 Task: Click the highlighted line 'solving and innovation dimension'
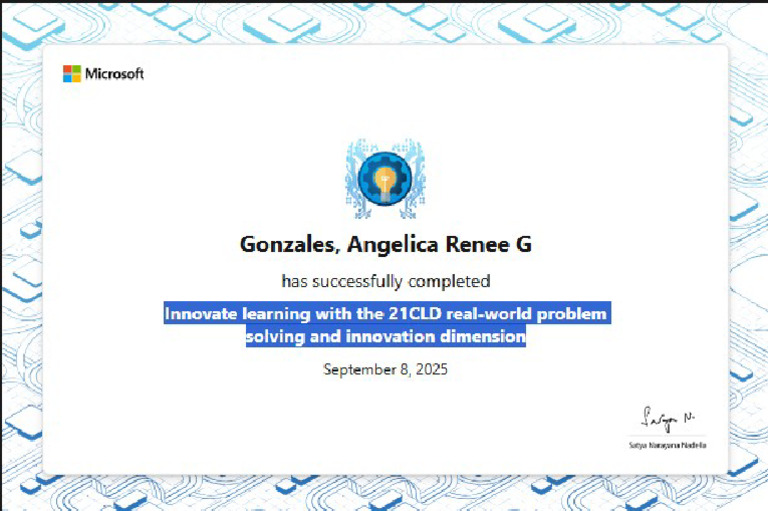tap(386, 336)
